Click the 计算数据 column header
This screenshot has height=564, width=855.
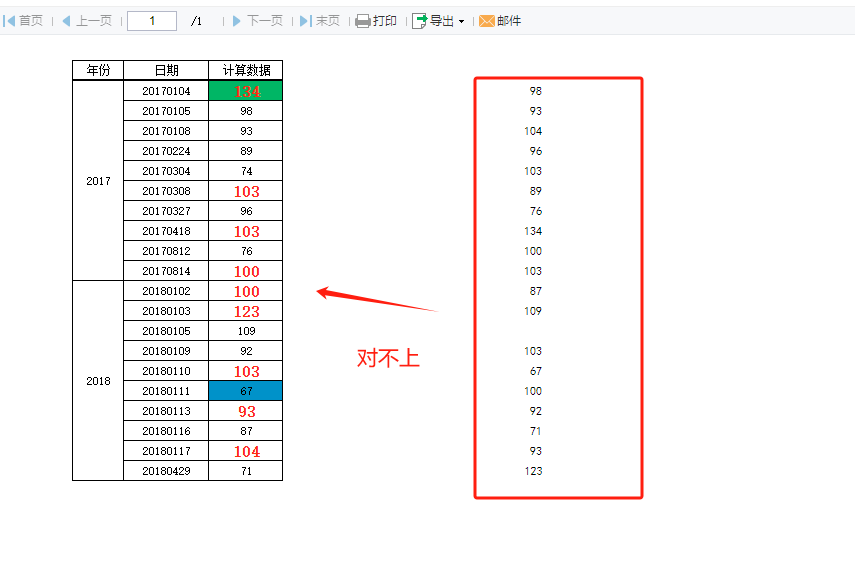click(x=246, y=70)
